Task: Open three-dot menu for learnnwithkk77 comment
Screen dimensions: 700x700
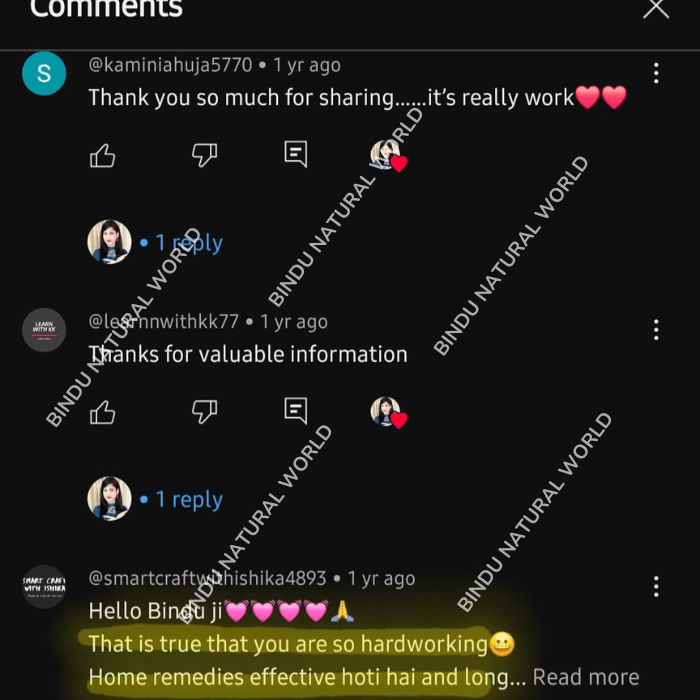Action: tap(656, 330)
